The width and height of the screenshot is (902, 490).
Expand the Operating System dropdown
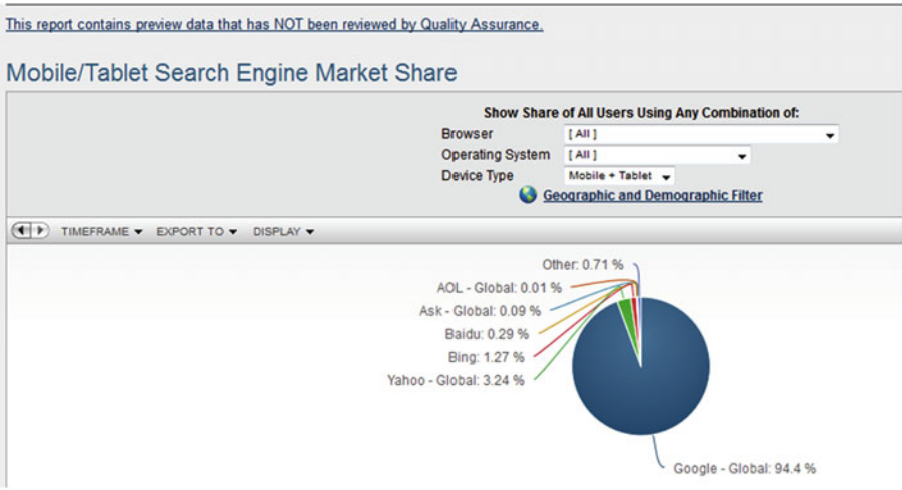point(657,155)
